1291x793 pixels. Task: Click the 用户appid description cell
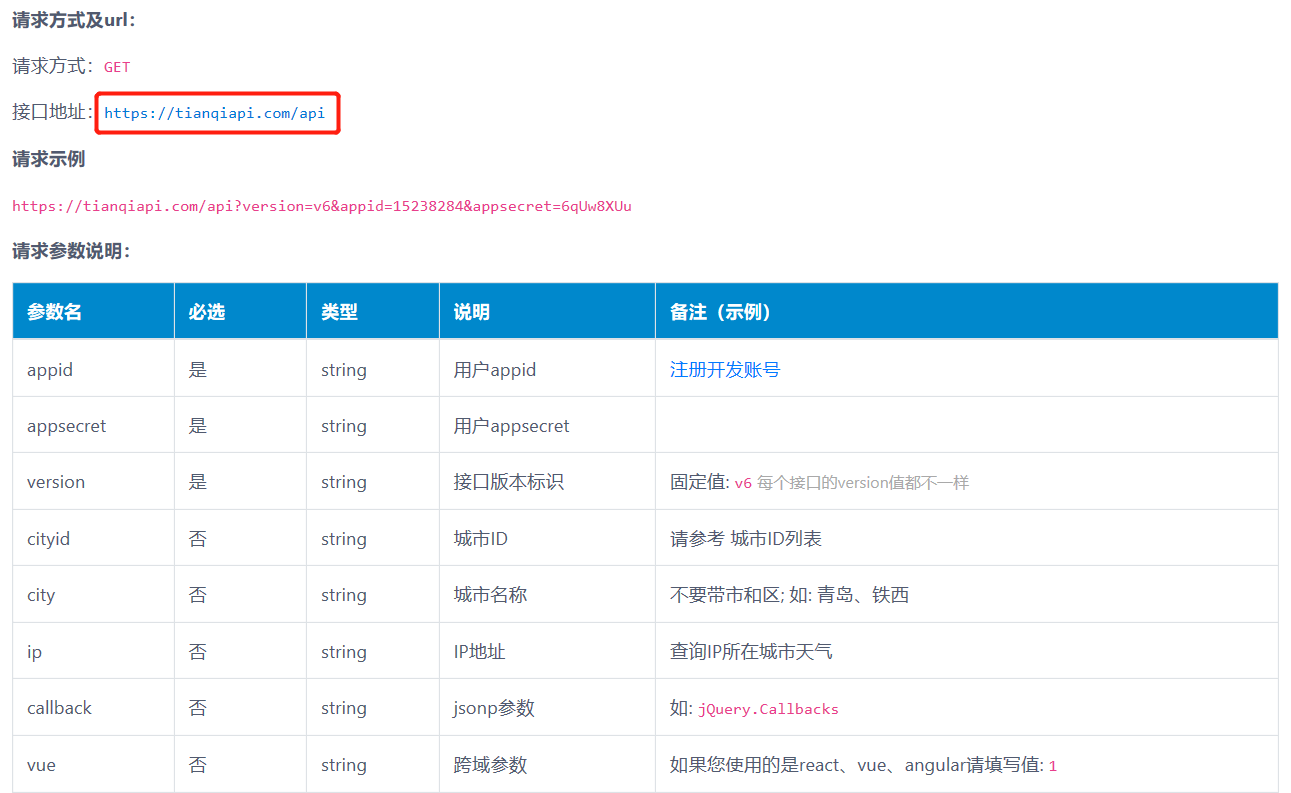click(547, 368)
